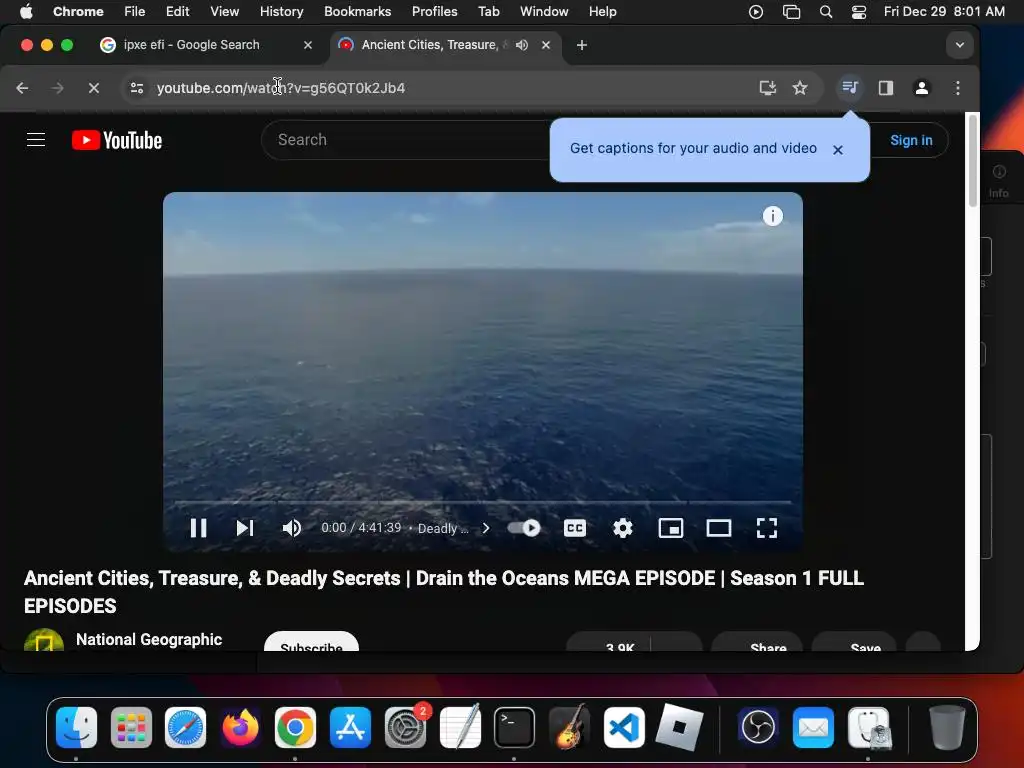Go to YouTube home logo

coord(117,140)
